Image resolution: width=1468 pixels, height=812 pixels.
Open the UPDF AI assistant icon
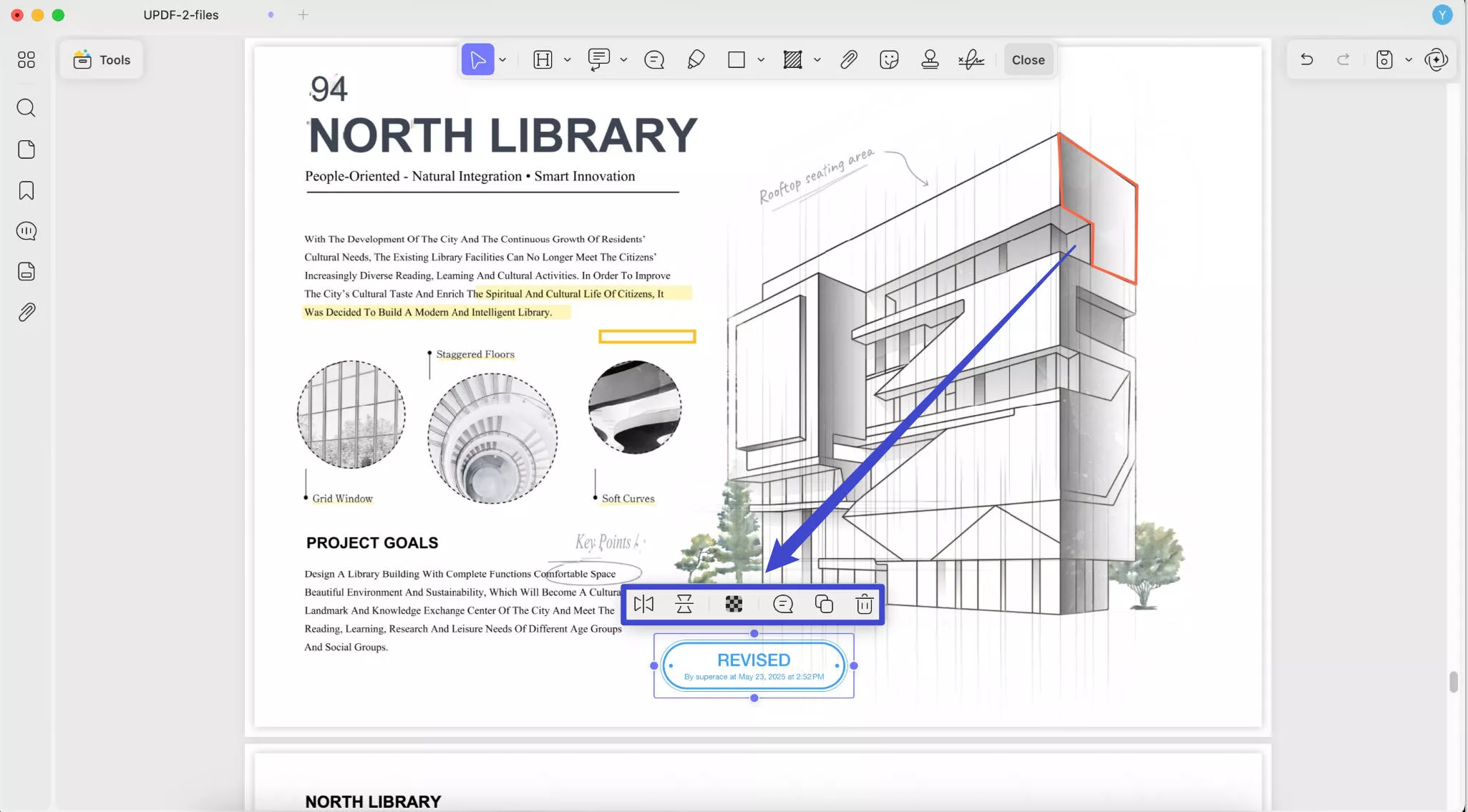(x=1437, y=59)
